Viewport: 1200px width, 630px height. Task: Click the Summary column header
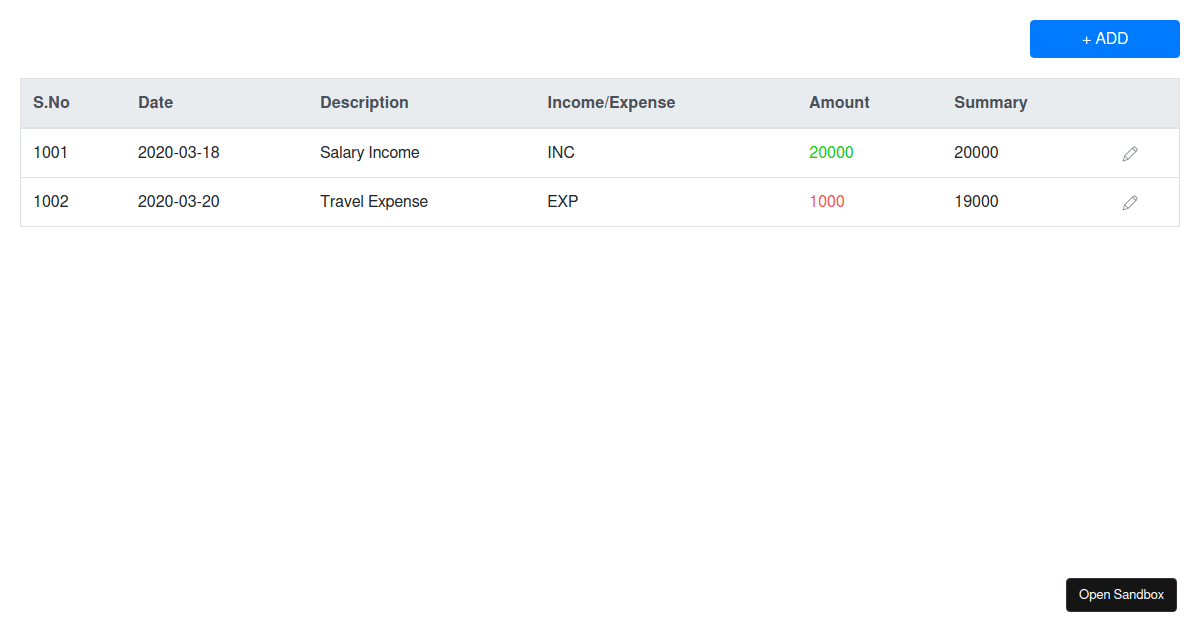(990, 102)
